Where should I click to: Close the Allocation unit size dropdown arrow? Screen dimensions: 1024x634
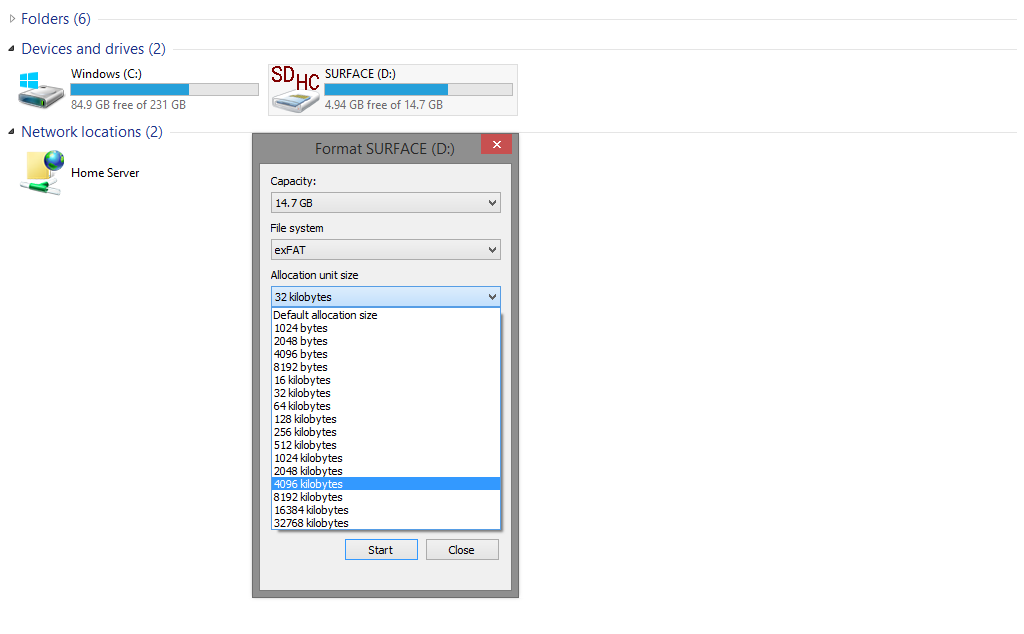click(492, 297)
